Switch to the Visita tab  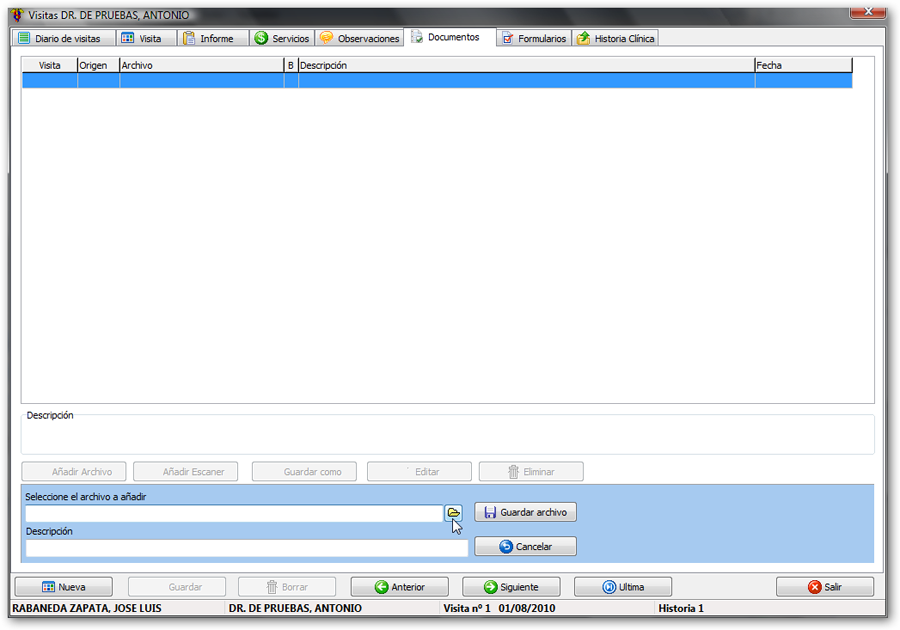141,38
